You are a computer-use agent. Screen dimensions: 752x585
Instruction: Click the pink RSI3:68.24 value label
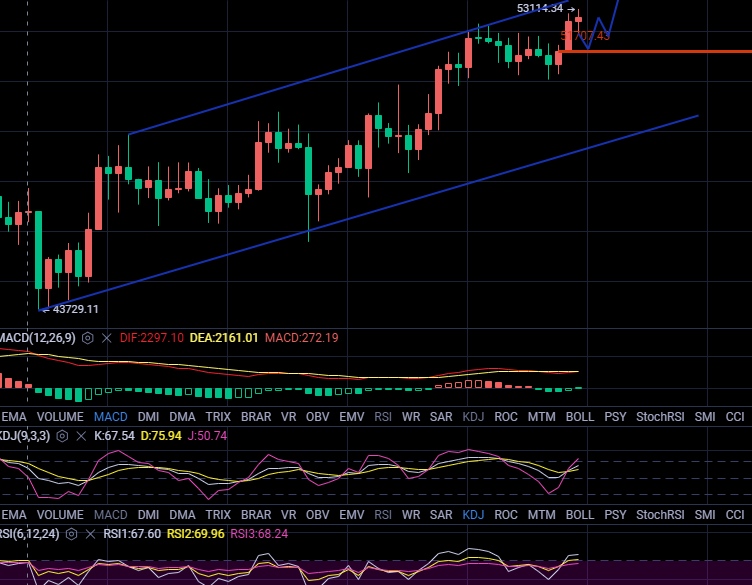pos(259,534)
